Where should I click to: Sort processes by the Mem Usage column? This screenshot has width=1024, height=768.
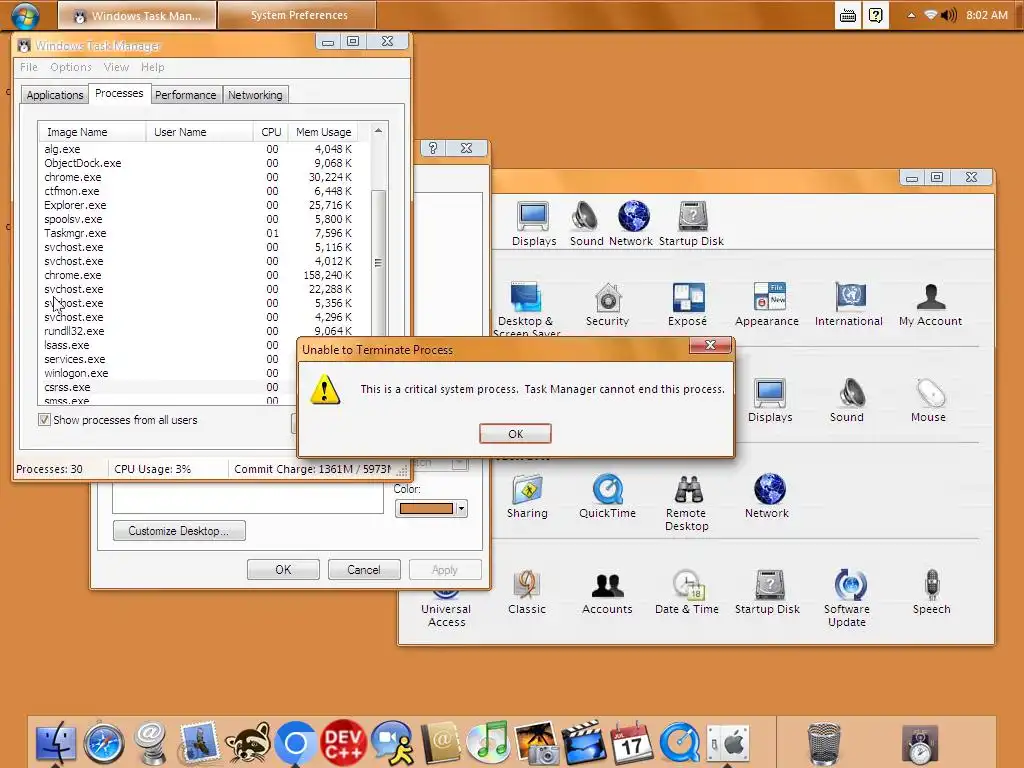pyautogui.click(x=324, y=132)
